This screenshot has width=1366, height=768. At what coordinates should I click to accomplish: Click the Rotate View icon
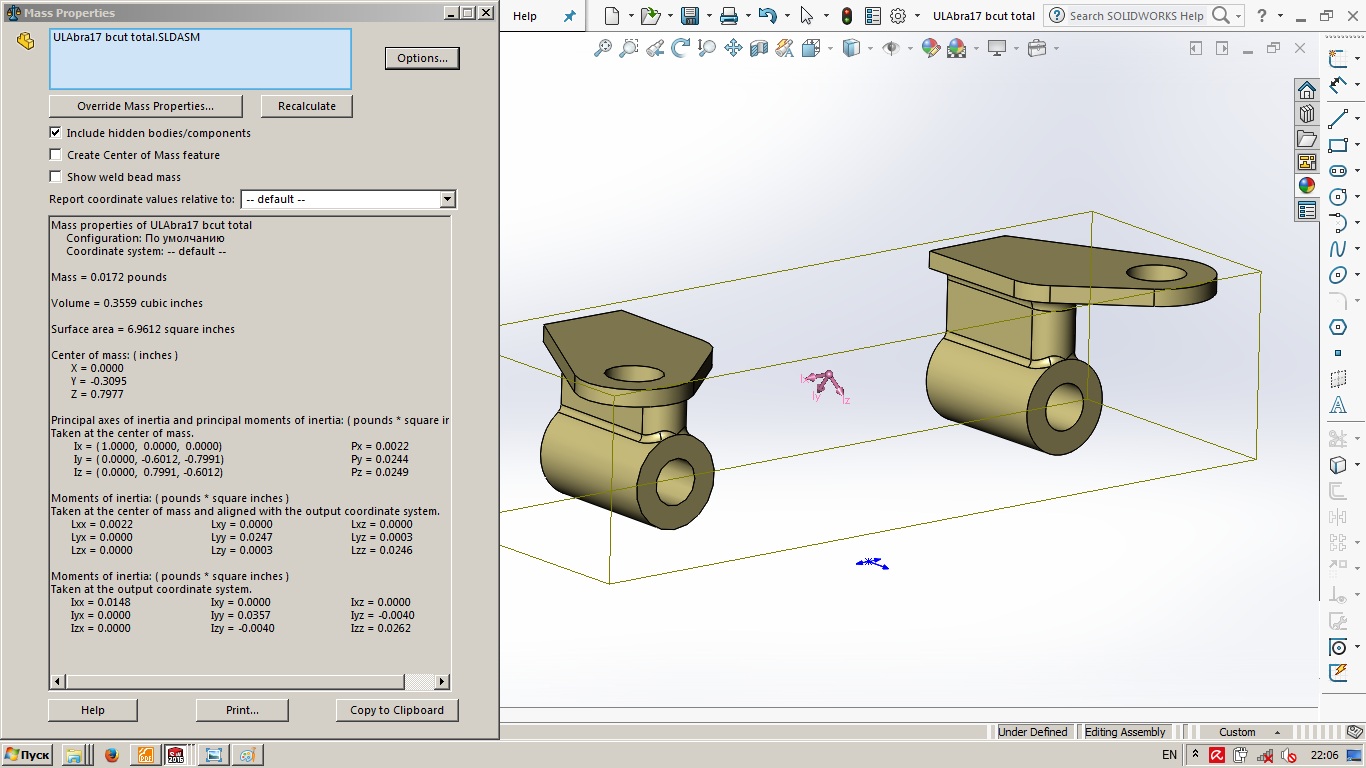[x=681, y=48]
